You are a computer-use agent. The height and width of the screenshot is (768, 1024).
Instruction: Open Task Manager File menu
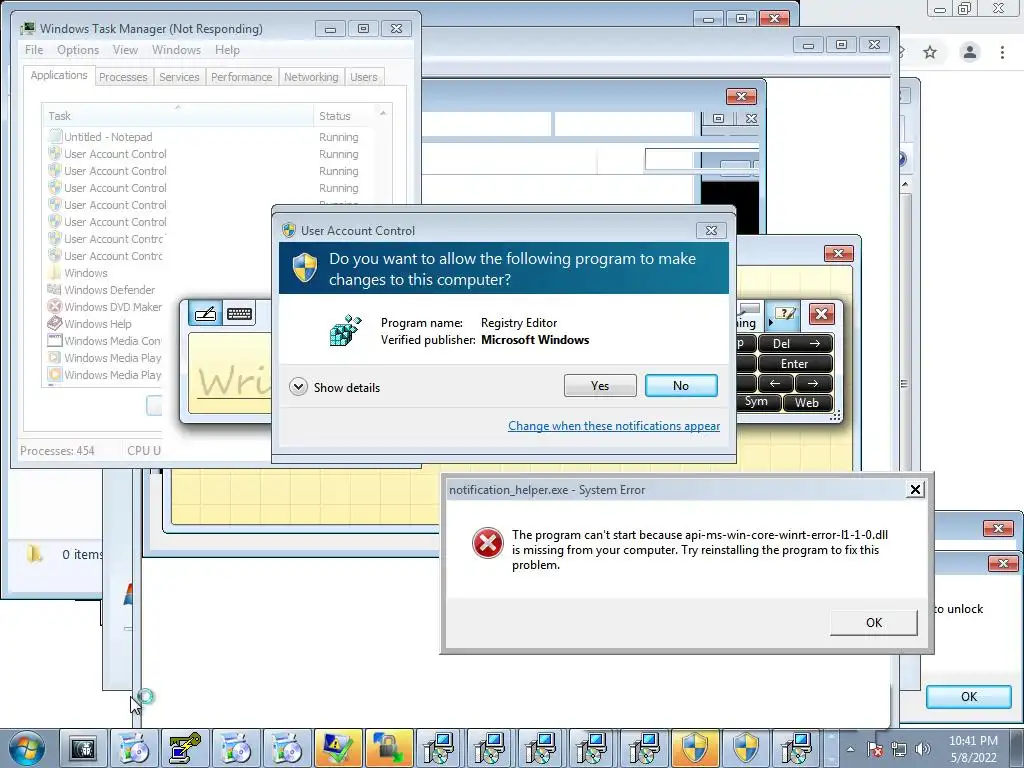tap(34, 50)
